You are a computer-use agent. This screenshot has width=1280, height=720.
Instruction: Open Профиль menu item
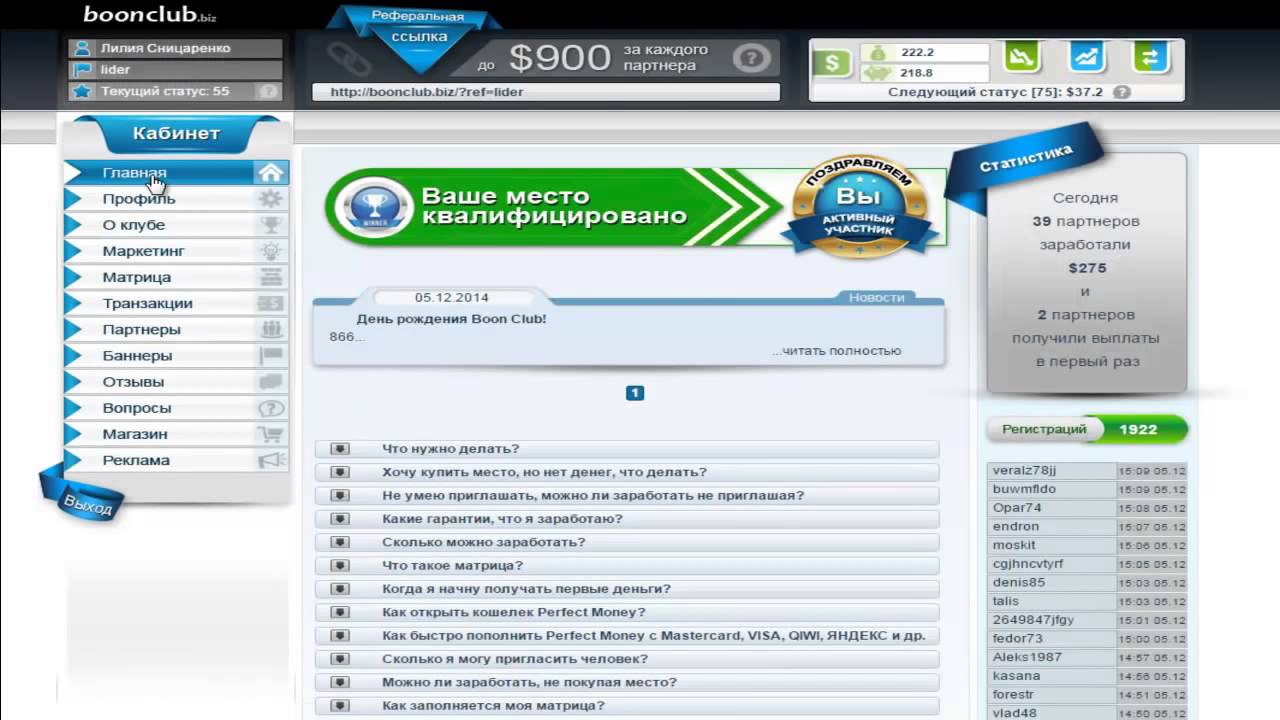coord(176,199)
